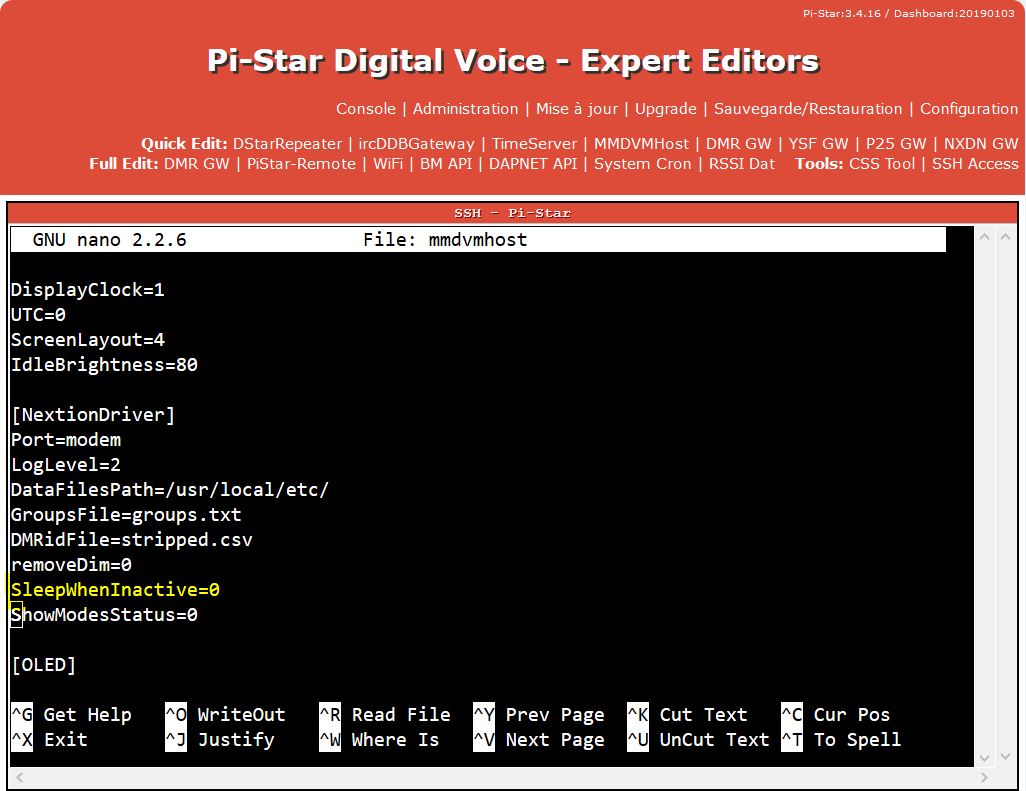Click the DMRidFile=stripped.csv line
Screen dimensions: 1026x791
tap(132, 540)
